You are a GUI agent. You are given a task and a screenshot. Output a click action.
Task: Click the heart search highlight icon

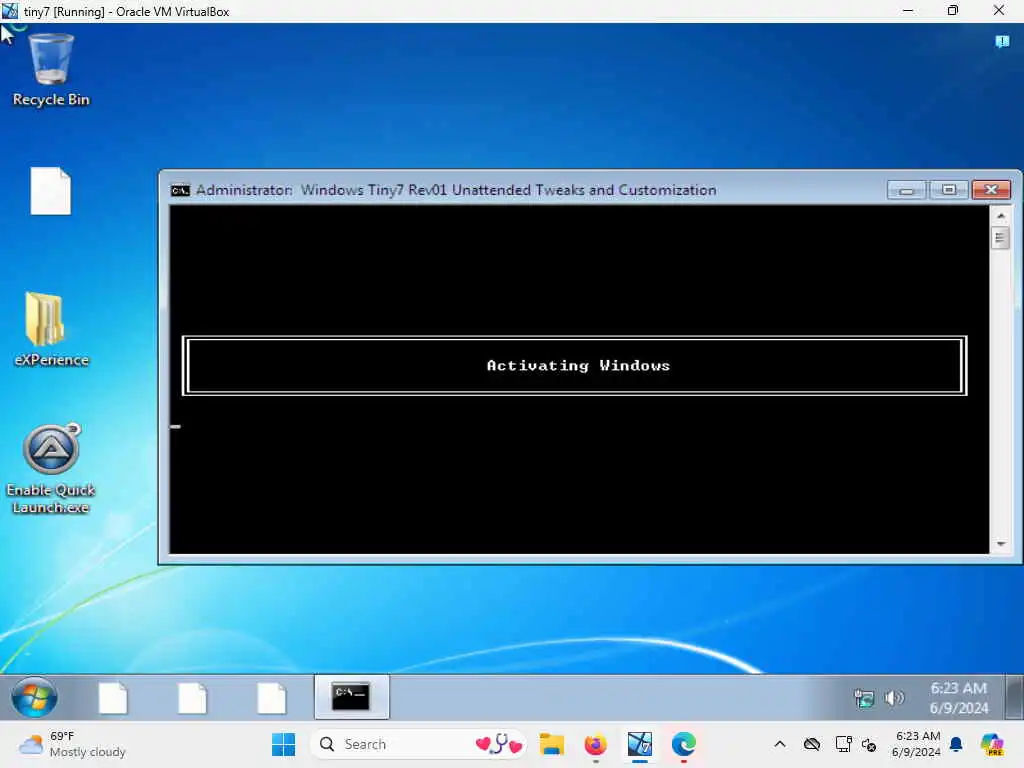pos(499,744)
